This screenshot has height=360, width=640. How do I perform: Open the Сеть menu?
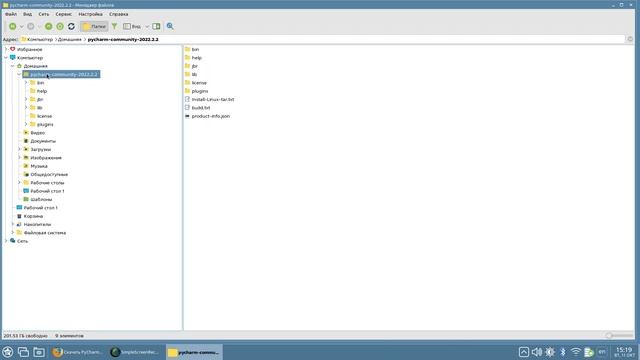tap(44, 14)
